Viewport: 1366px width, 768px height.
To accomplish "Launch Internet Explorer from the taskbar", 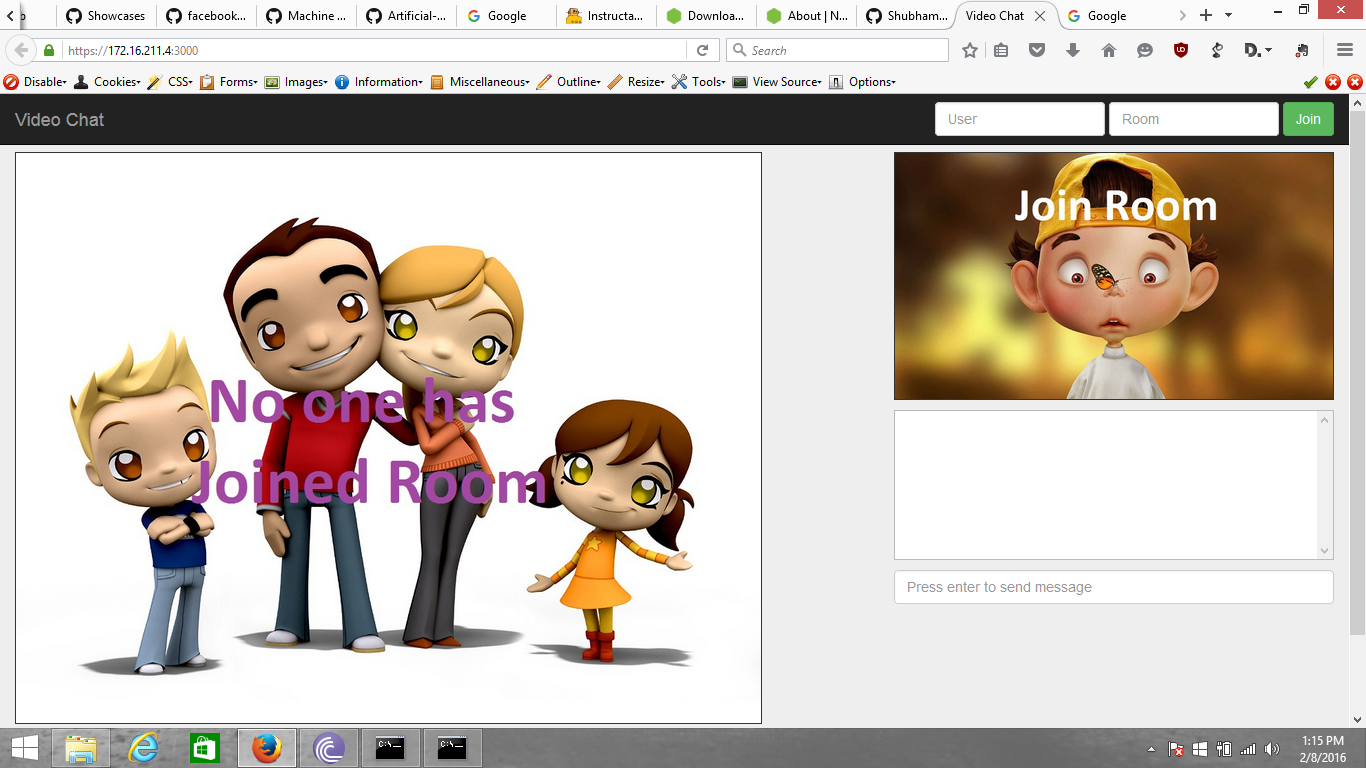I will [x=142, y=747].
